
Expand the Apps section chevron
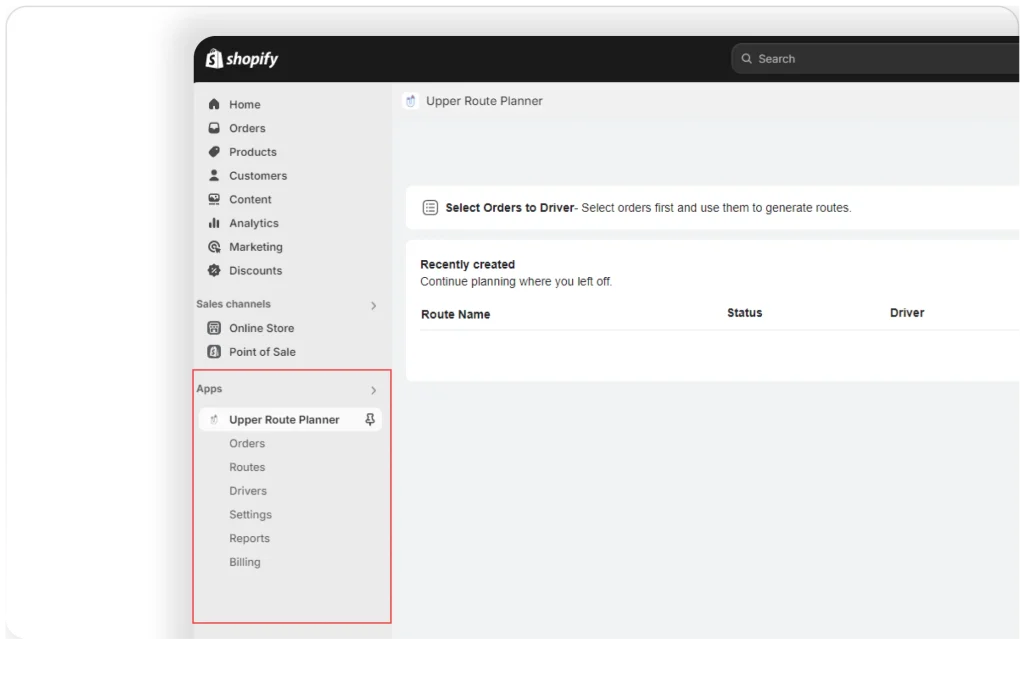coord(374,390)
